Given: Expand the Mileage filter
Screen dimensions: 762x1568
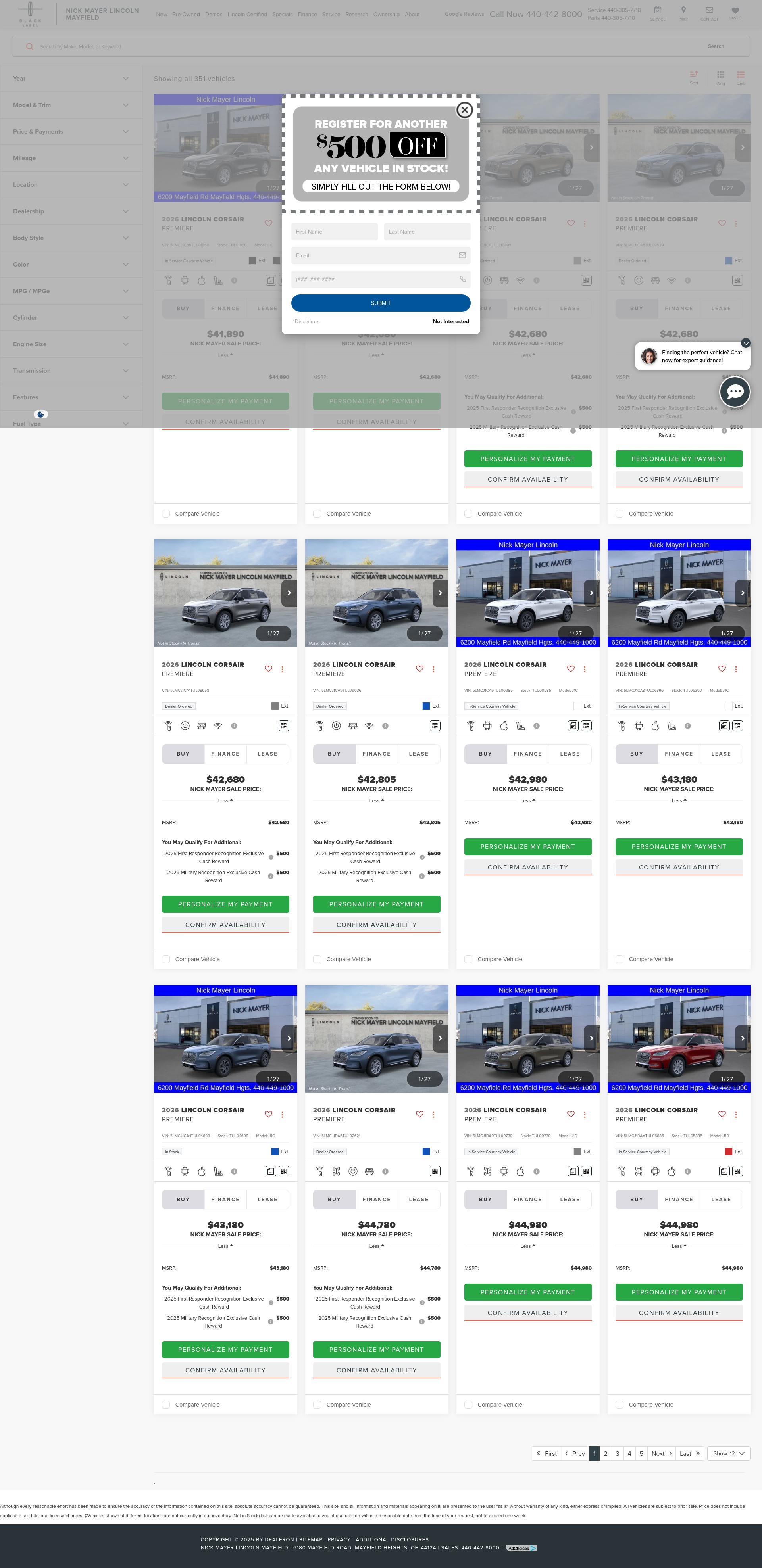Looking at the screenshot, I should click(x=71, y=158).
